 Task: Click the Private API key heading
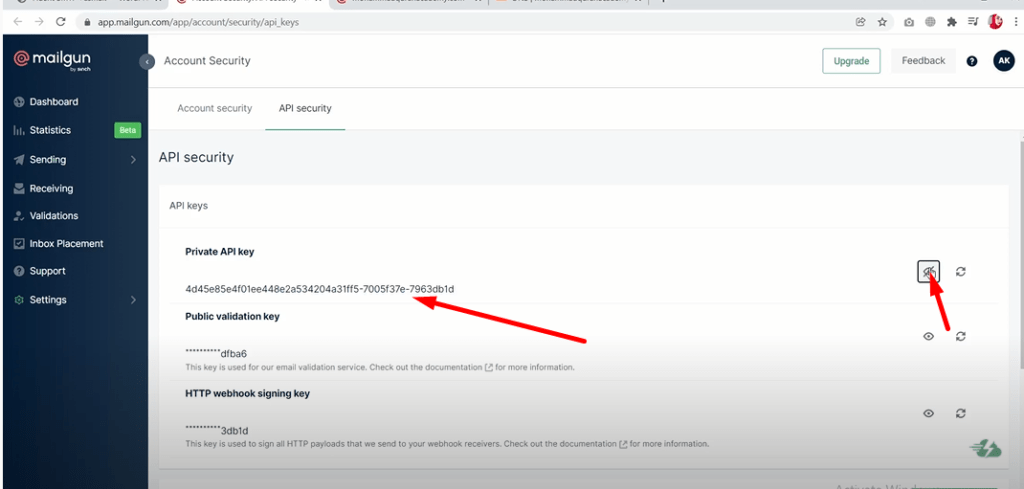click(x=219, y=251)
